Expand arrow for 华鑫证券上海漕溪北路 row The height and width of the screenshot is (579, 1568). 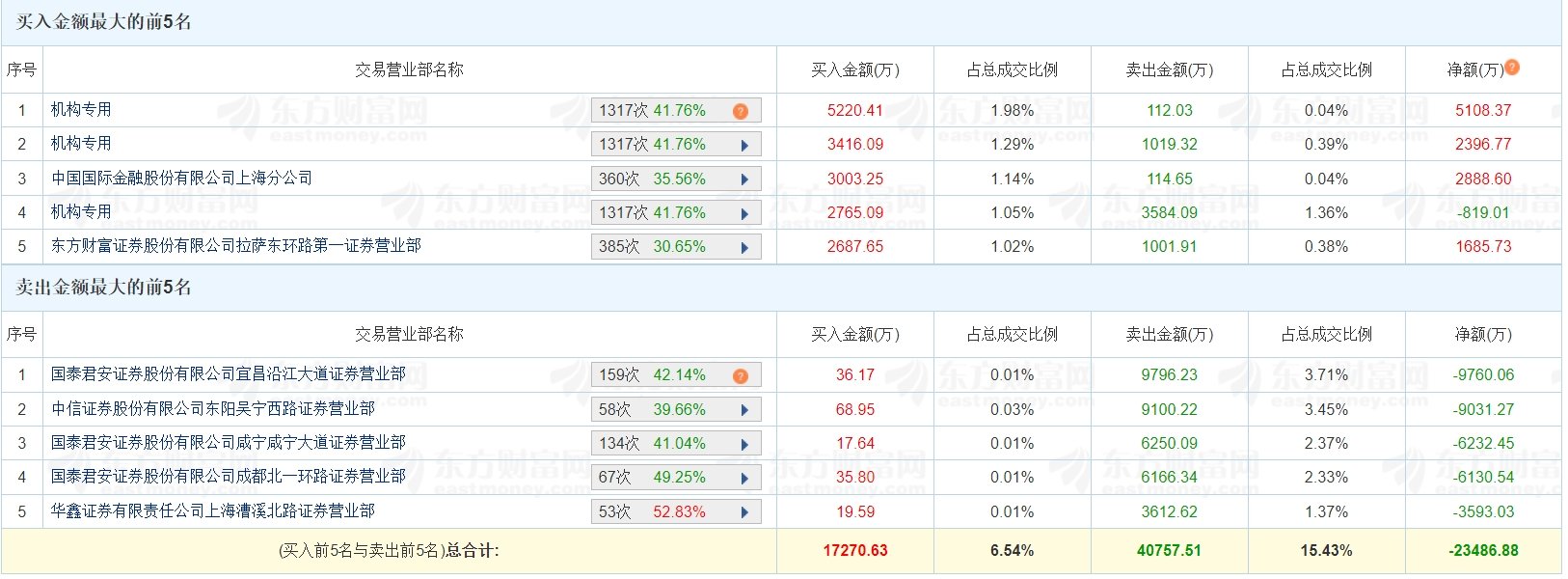click(x=744, y=512)
